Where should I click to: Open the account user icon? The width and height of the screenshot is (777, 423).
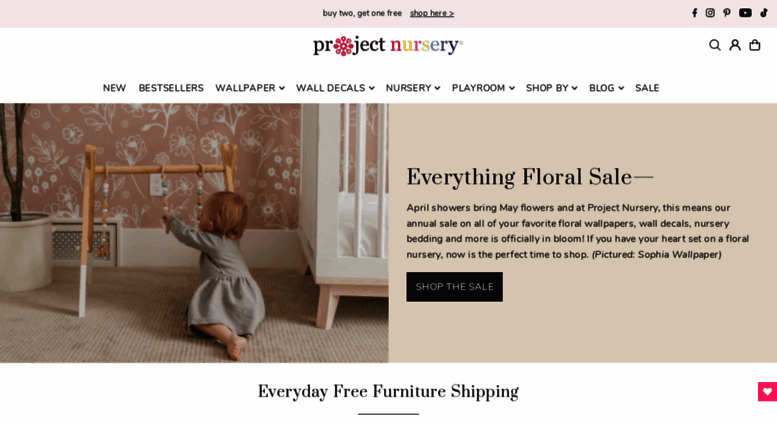pos(735,45)
